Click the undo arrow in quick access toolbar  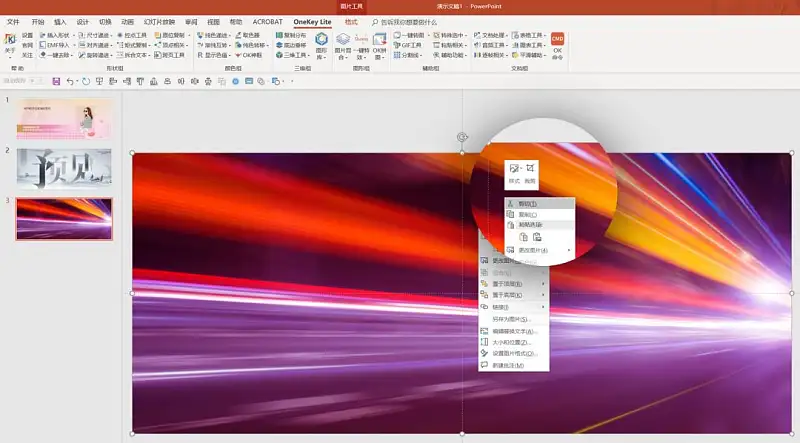70,81
